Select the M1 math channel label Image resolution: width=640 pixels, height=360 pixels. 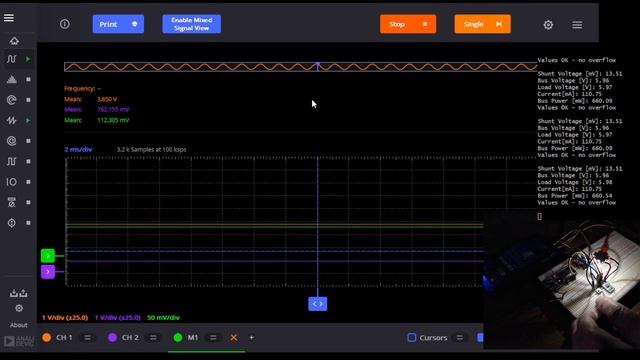[x=193, y=338]
